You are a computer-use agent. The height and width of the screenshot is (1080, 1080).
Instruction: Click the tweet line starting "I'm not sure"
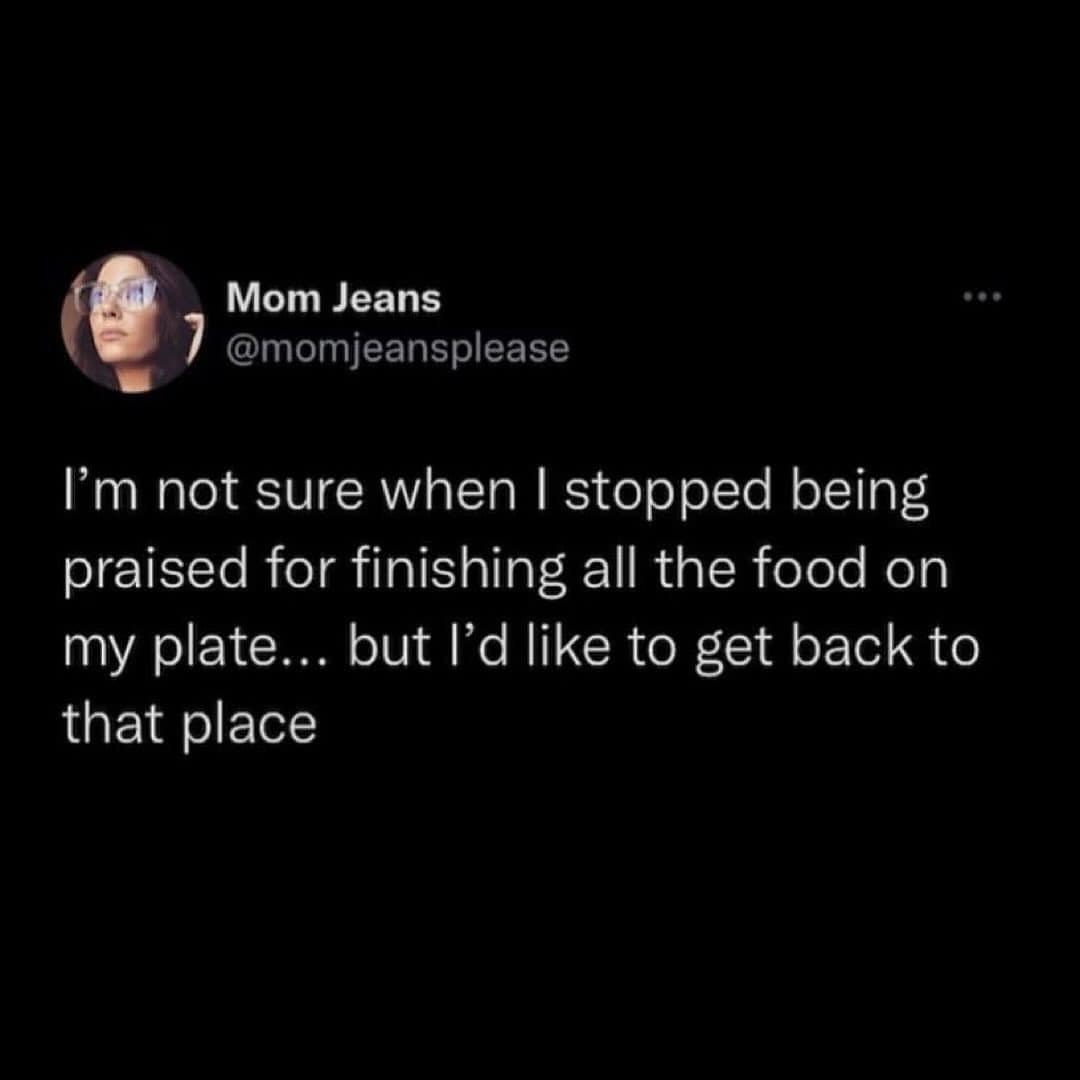[496, 493]
